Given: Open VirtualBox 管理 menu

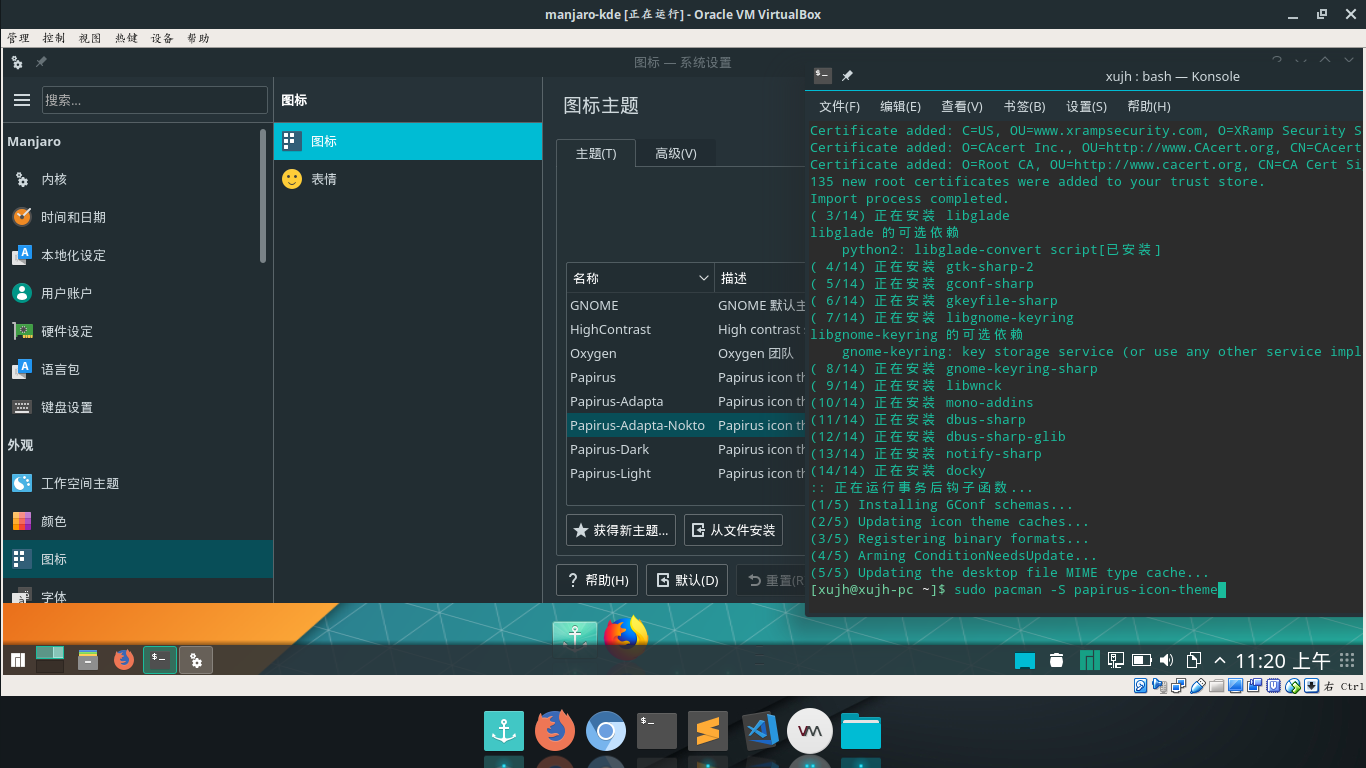Looking at the screenshot, I should coord(18,38).
